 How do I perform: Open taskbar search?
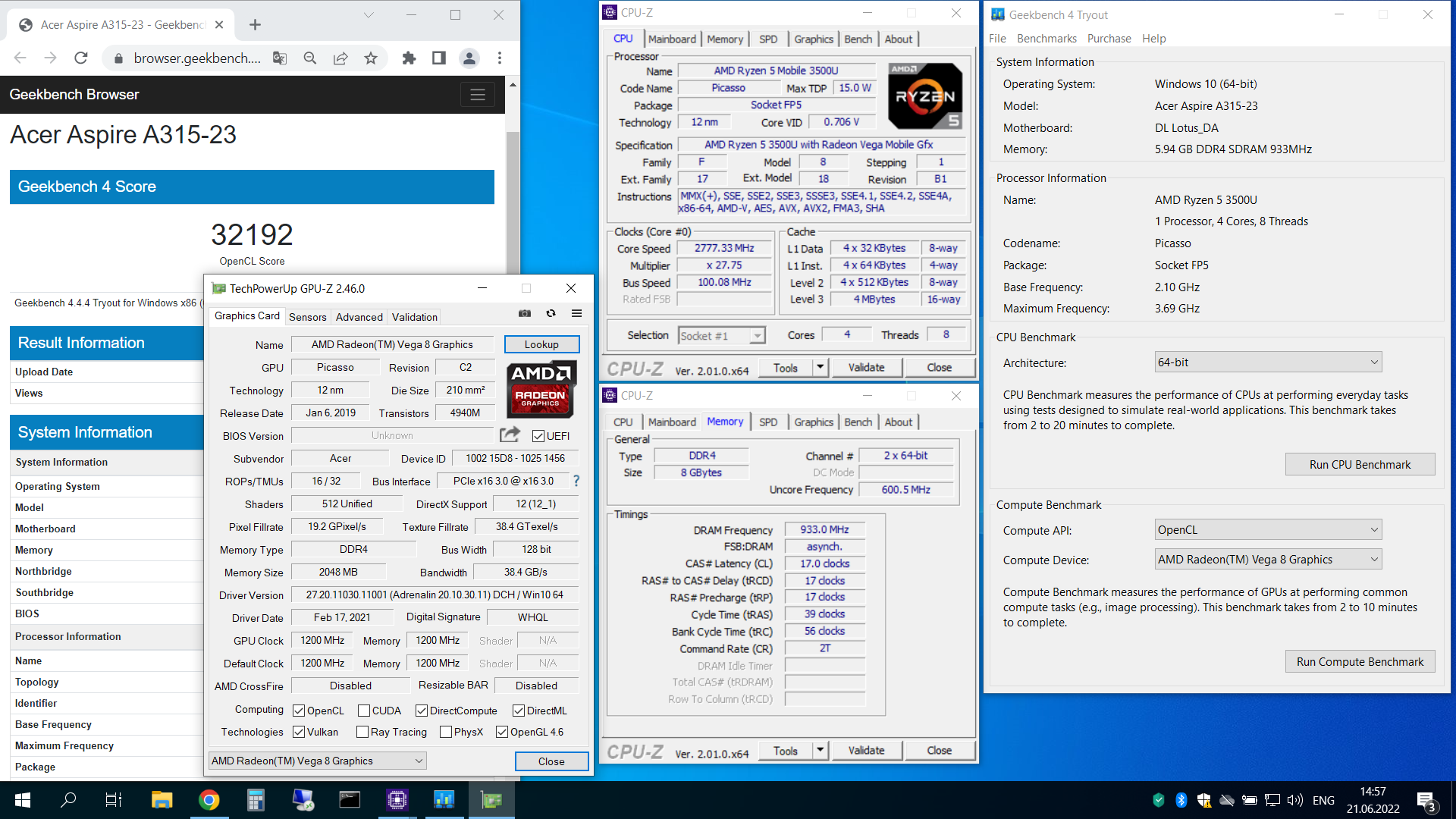coord(68,800)
